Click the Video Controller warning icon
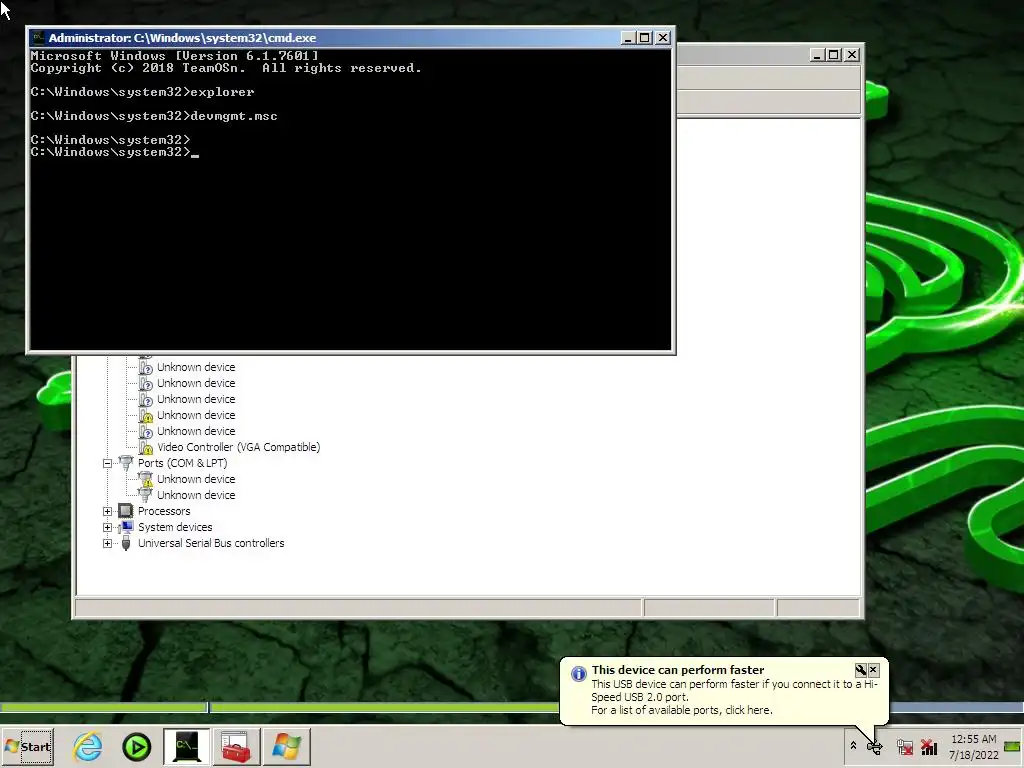This screenshot has height=768, width=1024. [146, 447]
